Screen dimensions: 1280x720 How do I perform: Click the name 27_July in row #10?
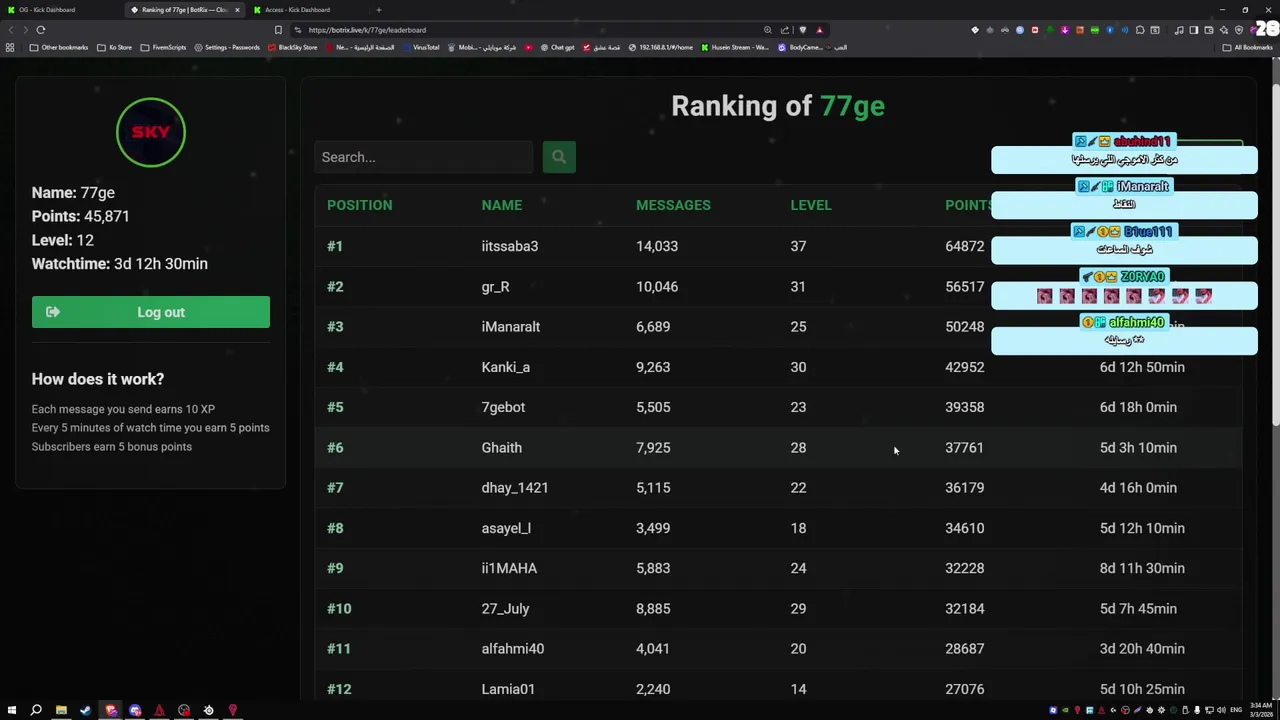click(505, 608)
